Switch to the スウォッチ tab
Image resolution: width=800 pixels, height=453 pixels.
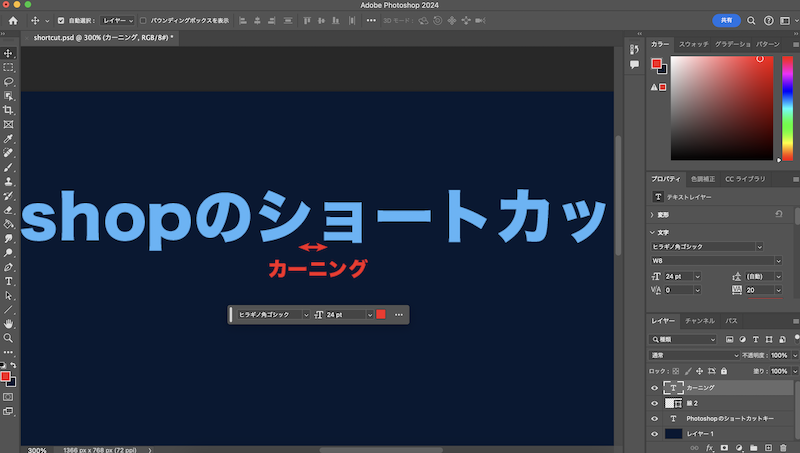point(693,44)
